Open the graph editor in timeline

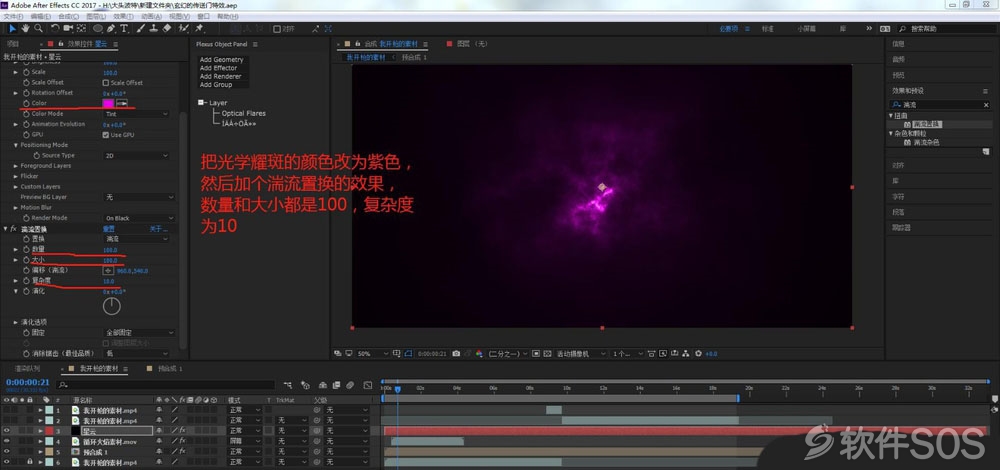click(x=368, y=385)
